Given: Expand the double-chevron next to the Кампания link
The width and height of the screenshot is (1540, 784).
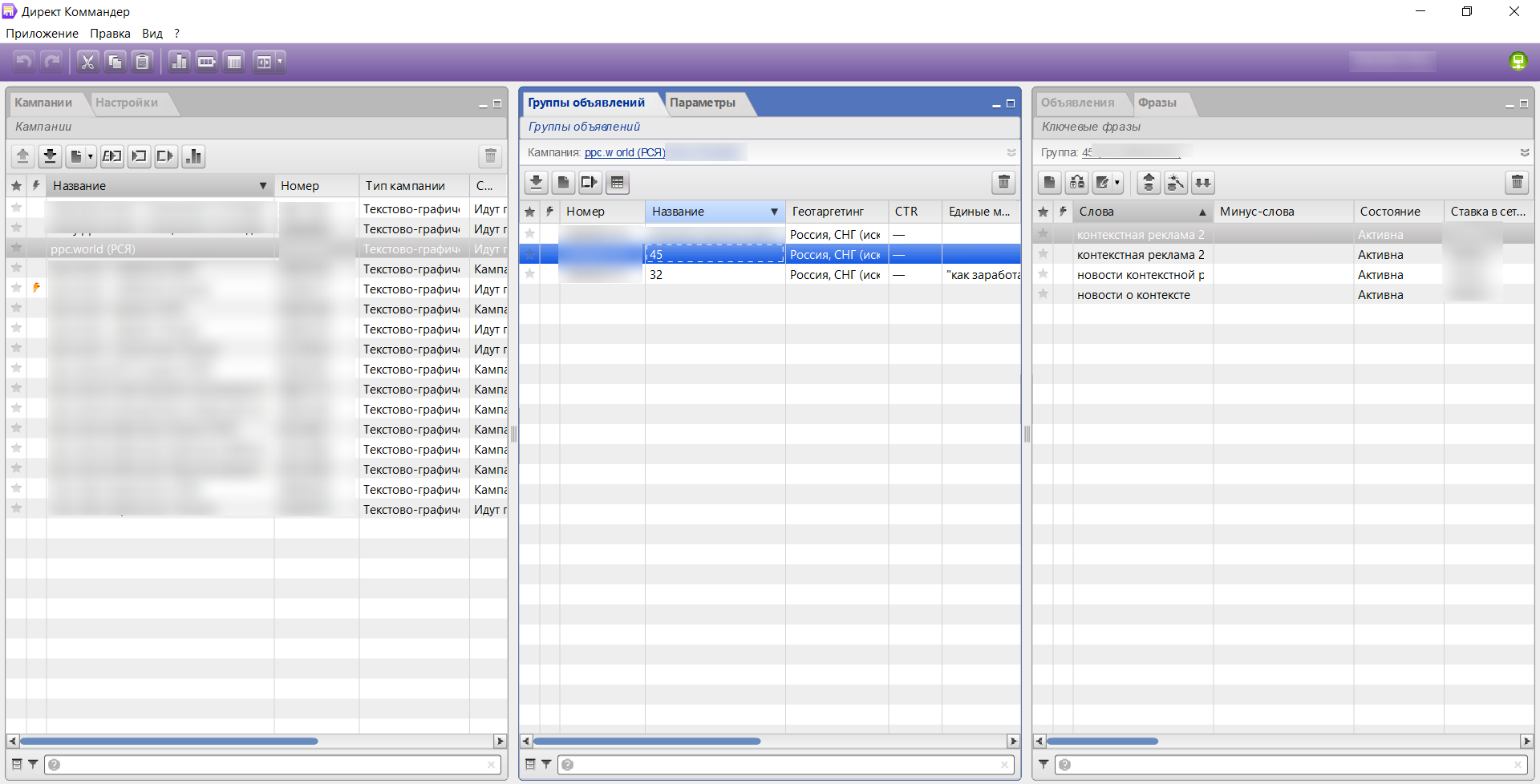Looking at the screenshot, I should tap(1011, 152).
